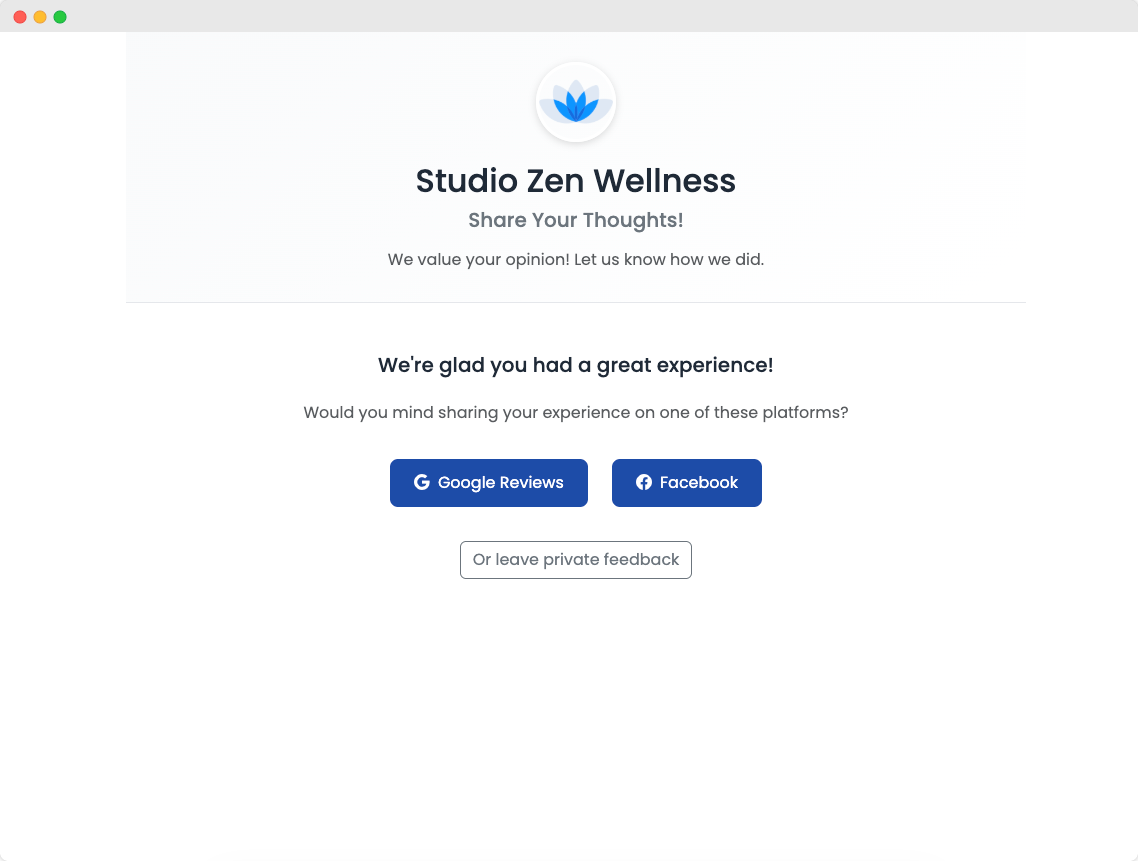Click the Google G icon
This screenshot has height=861, width=1138.
tap(422, 483)
